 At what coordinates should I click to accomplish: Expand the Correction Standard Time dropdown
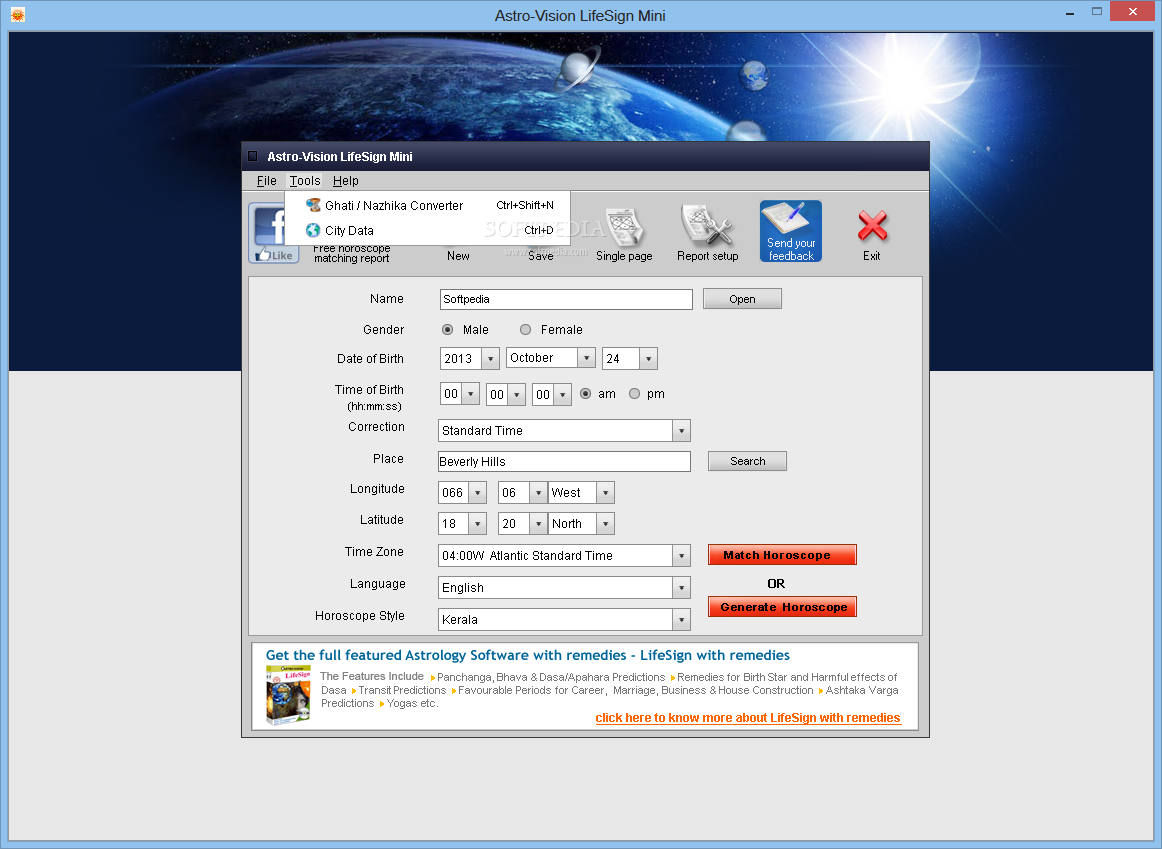[681, 431]
